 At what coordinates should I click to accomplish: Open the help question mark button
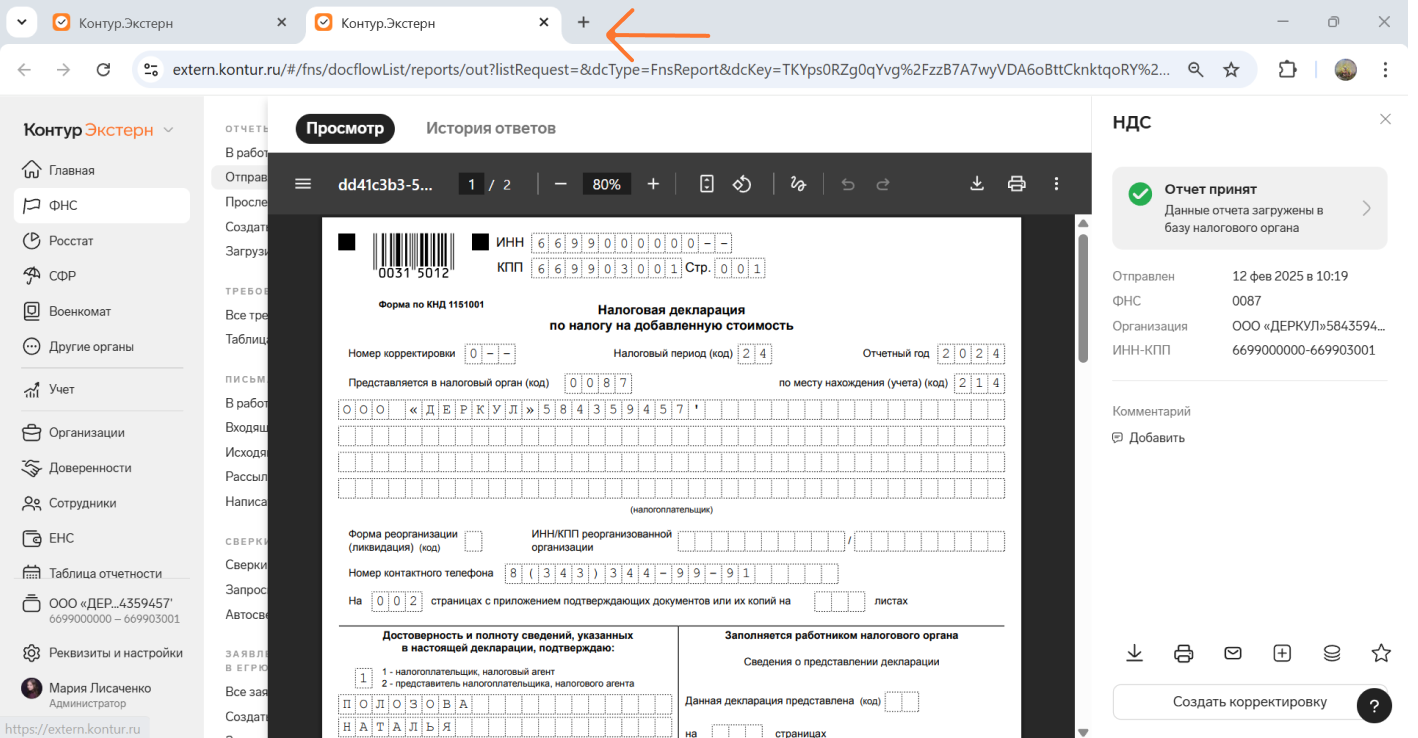(x=1374, y=704)
